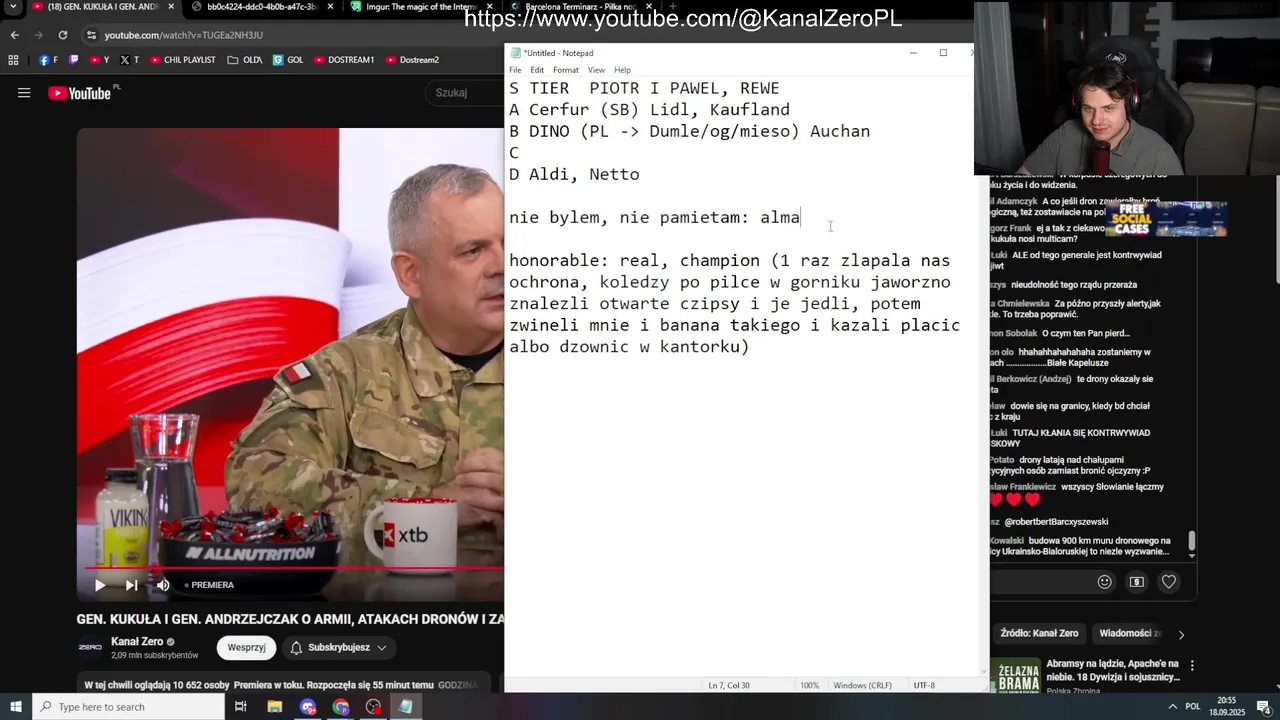1280x720 pixels.
Task: Skip to next video in player
Action: tap(131, 585)
